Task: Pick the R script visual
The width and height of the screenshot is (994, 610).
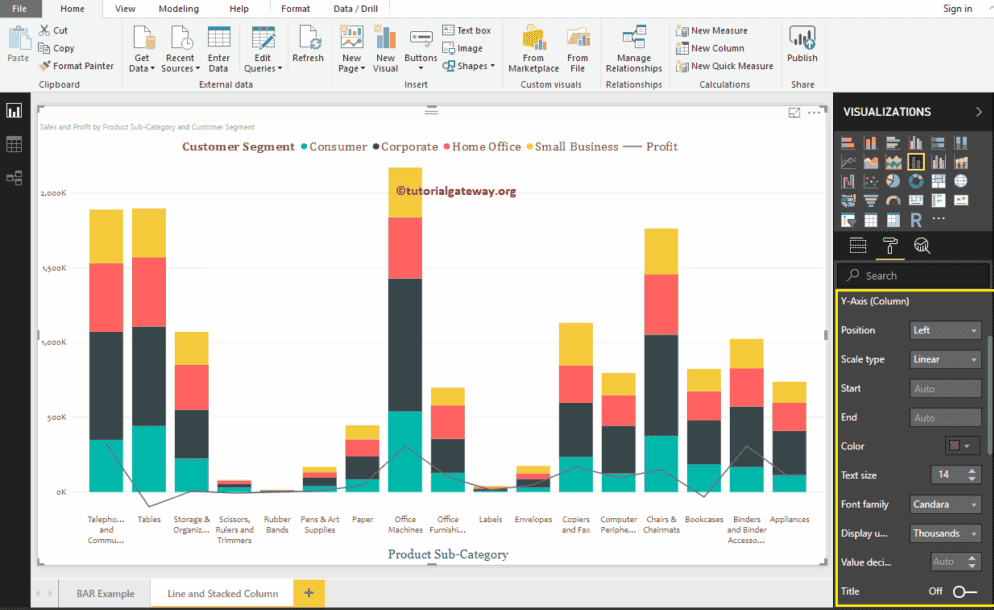Action: click(x=916, y=219)
